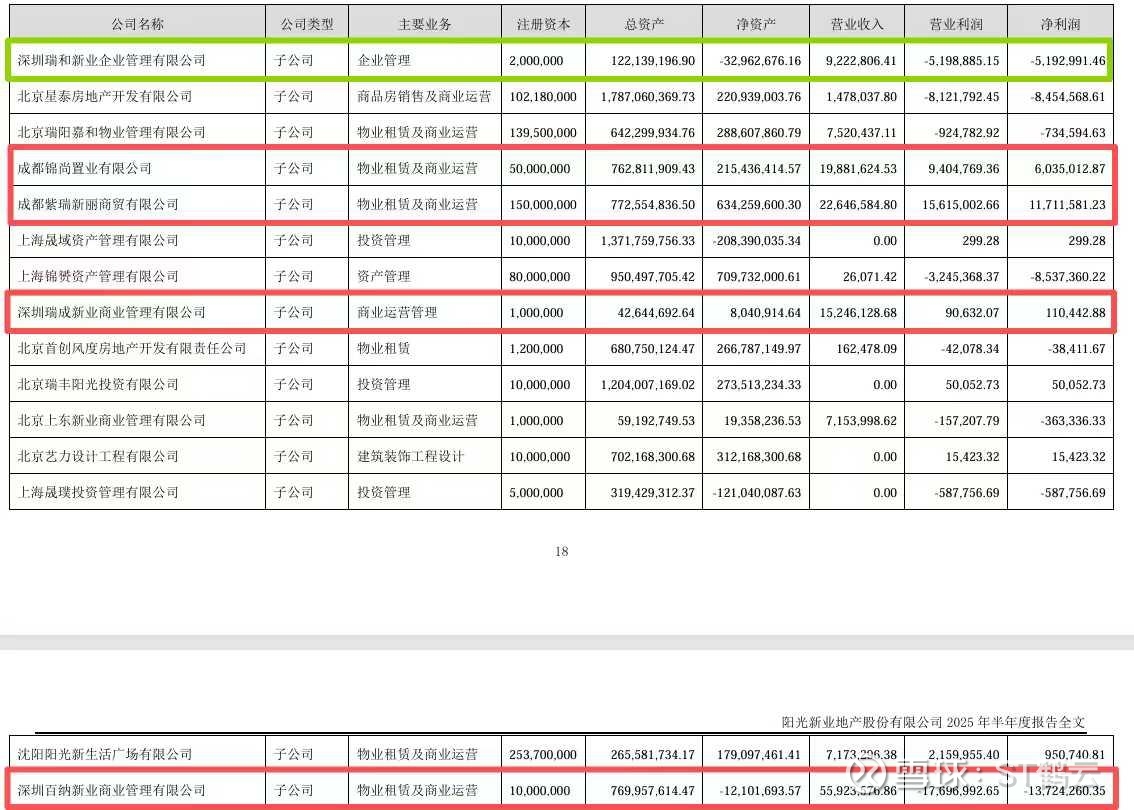This screenshot has height=810, width=1134.
Task: Click company name 沈阳阳光新生活广场有限公司
Action: pos(105,754)
